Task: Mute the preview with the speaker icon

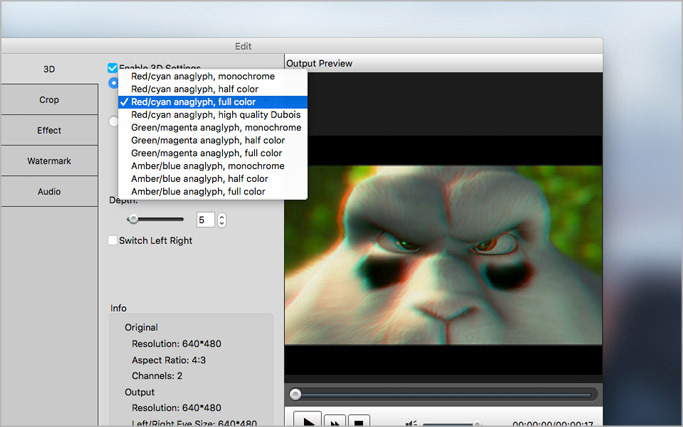Action: [411, 423]
